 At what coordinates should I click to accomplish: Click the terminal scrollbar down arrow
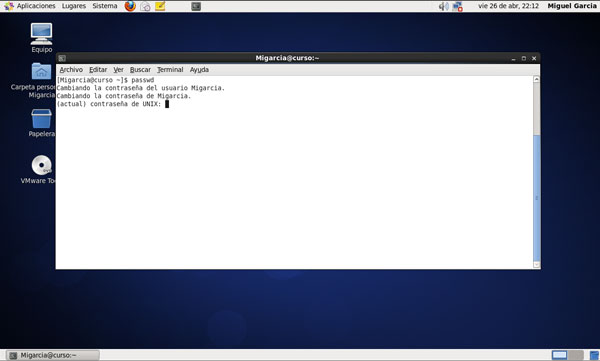536,265
